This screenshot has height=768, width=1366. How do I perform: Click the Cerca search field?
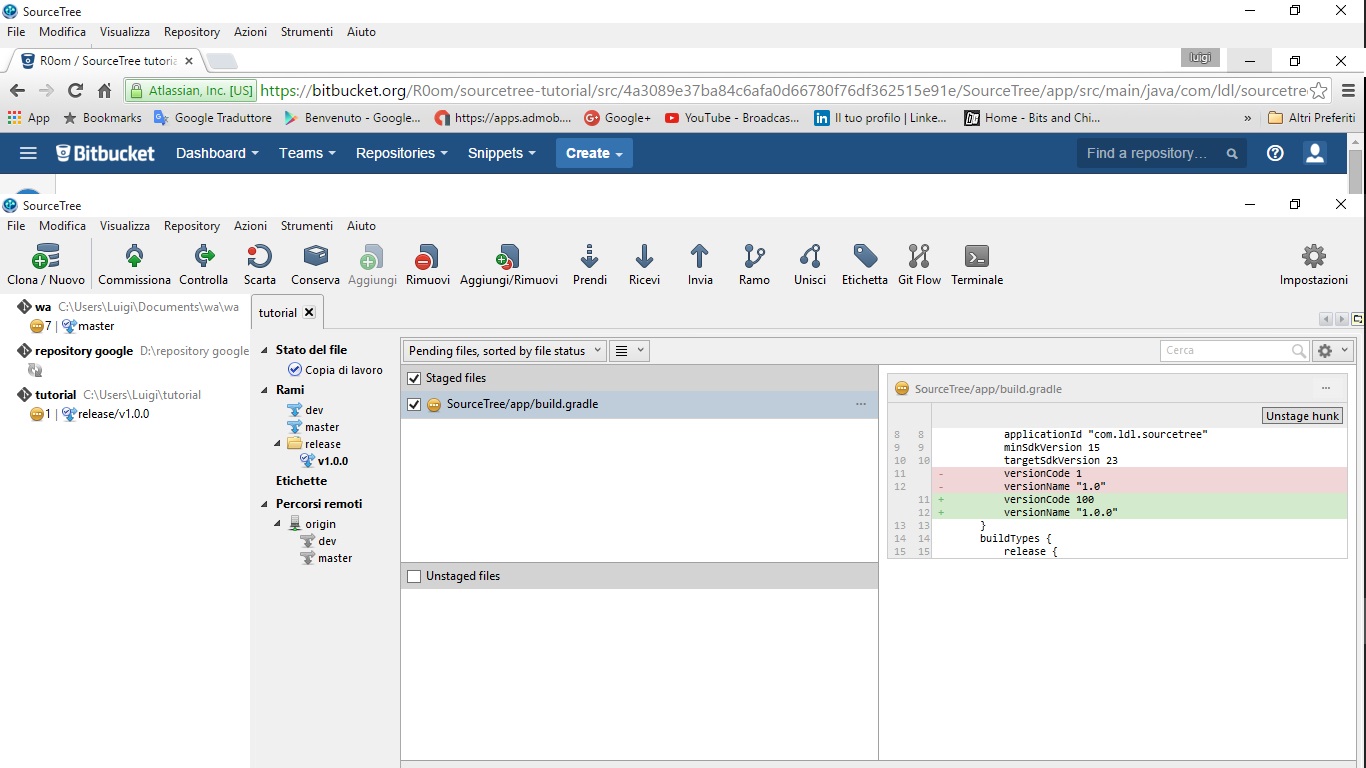click(1225, 351)
